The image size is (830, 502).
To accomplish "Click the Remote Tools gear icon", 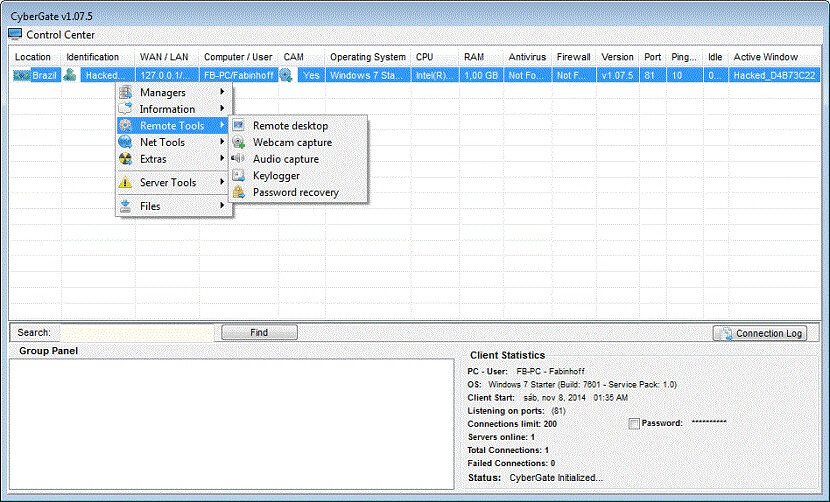I will click(x=125, y=126).
